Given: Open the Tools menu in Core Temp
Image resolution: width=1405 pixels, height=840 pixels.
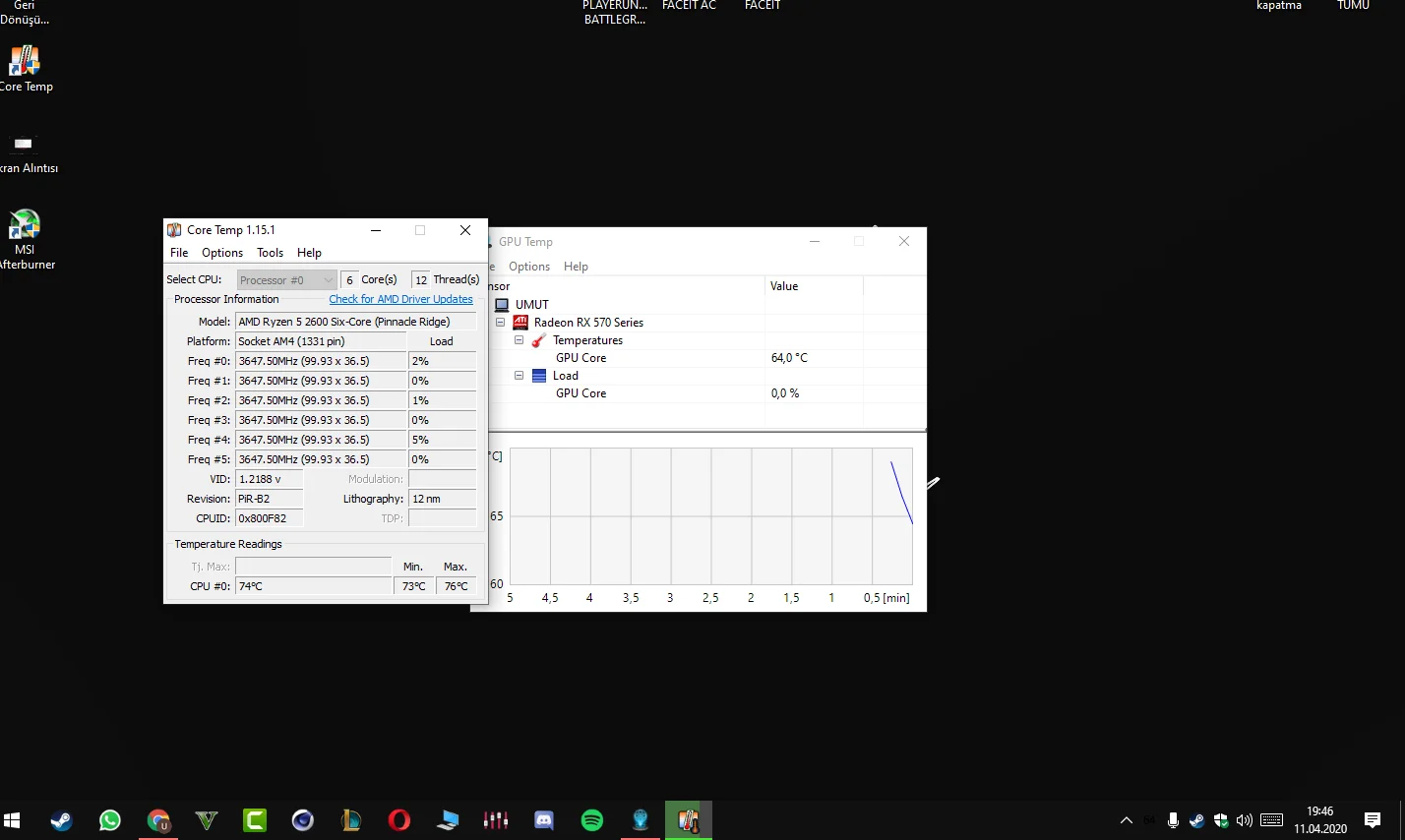Looking at the screenshot, I should click(x=270, y=253).
